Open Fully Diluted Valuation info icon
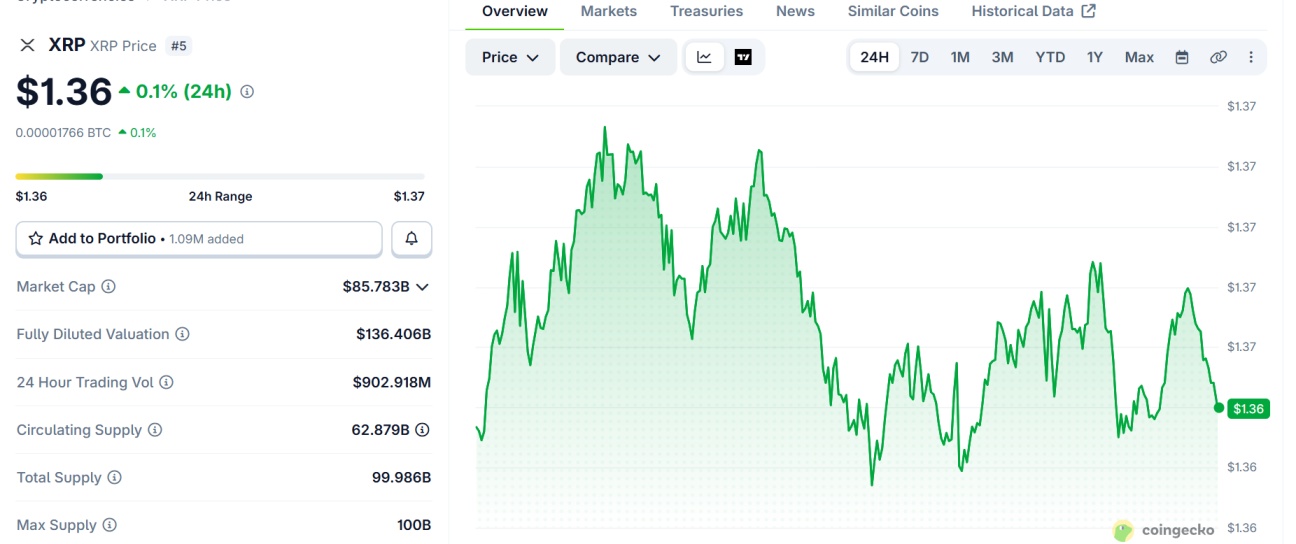 click(x=182, y=334)
